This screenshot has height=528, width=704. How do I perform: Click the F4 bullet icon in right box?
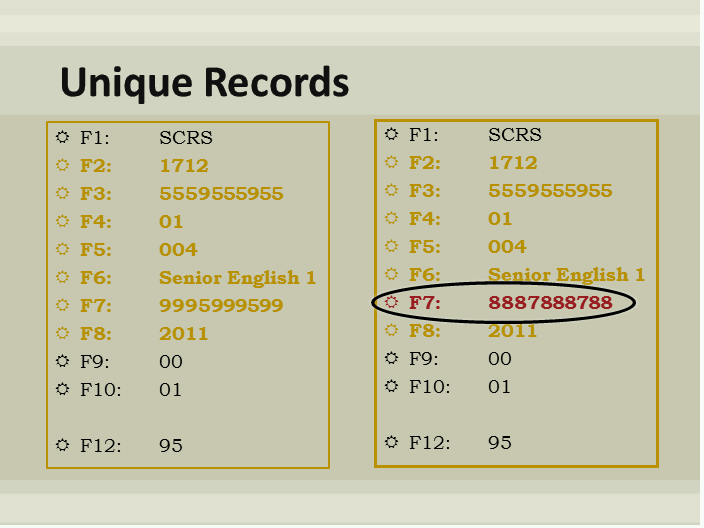tap(391, 218)
